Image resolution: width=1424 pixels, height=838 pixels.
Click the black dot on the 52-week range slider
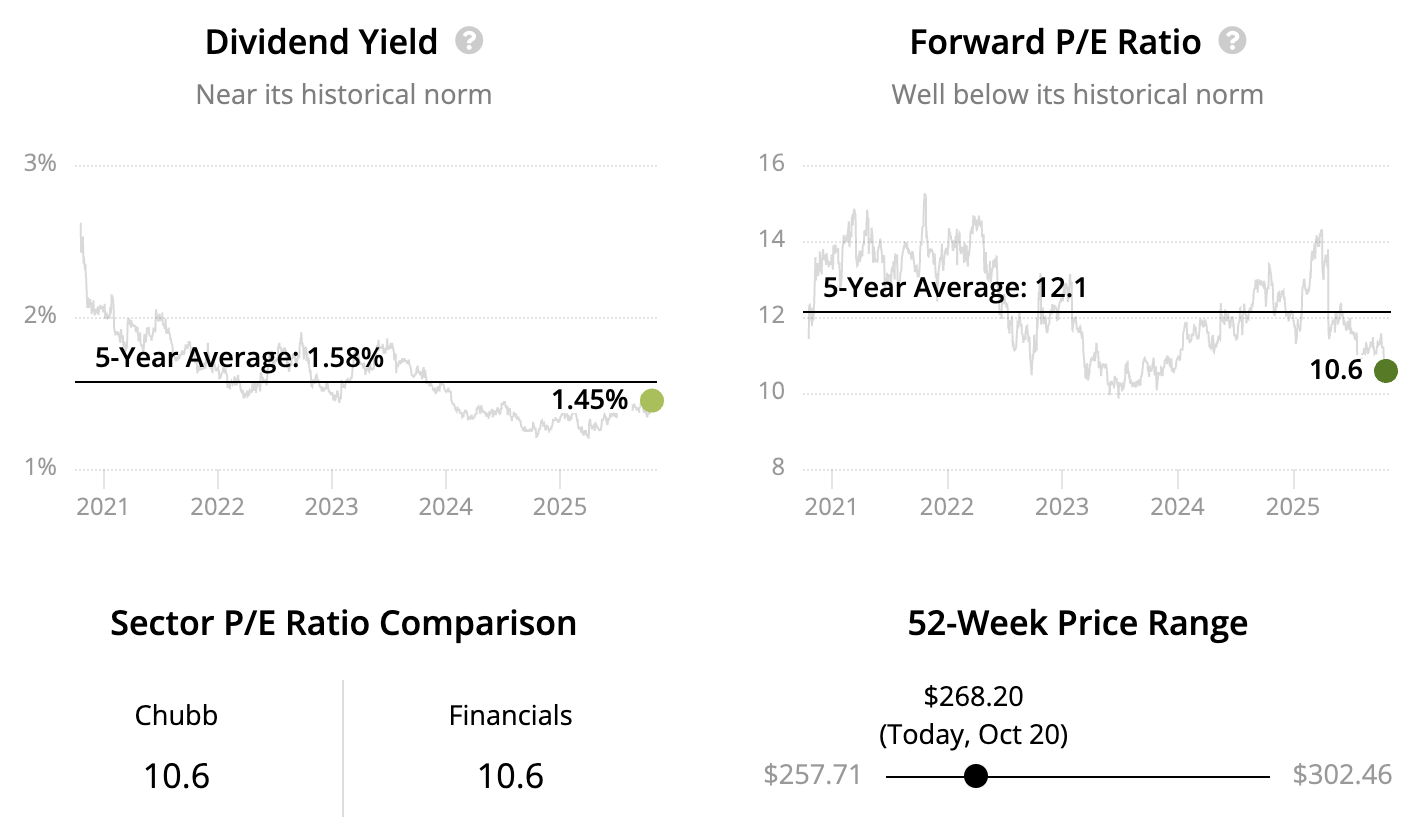[976, 776]
